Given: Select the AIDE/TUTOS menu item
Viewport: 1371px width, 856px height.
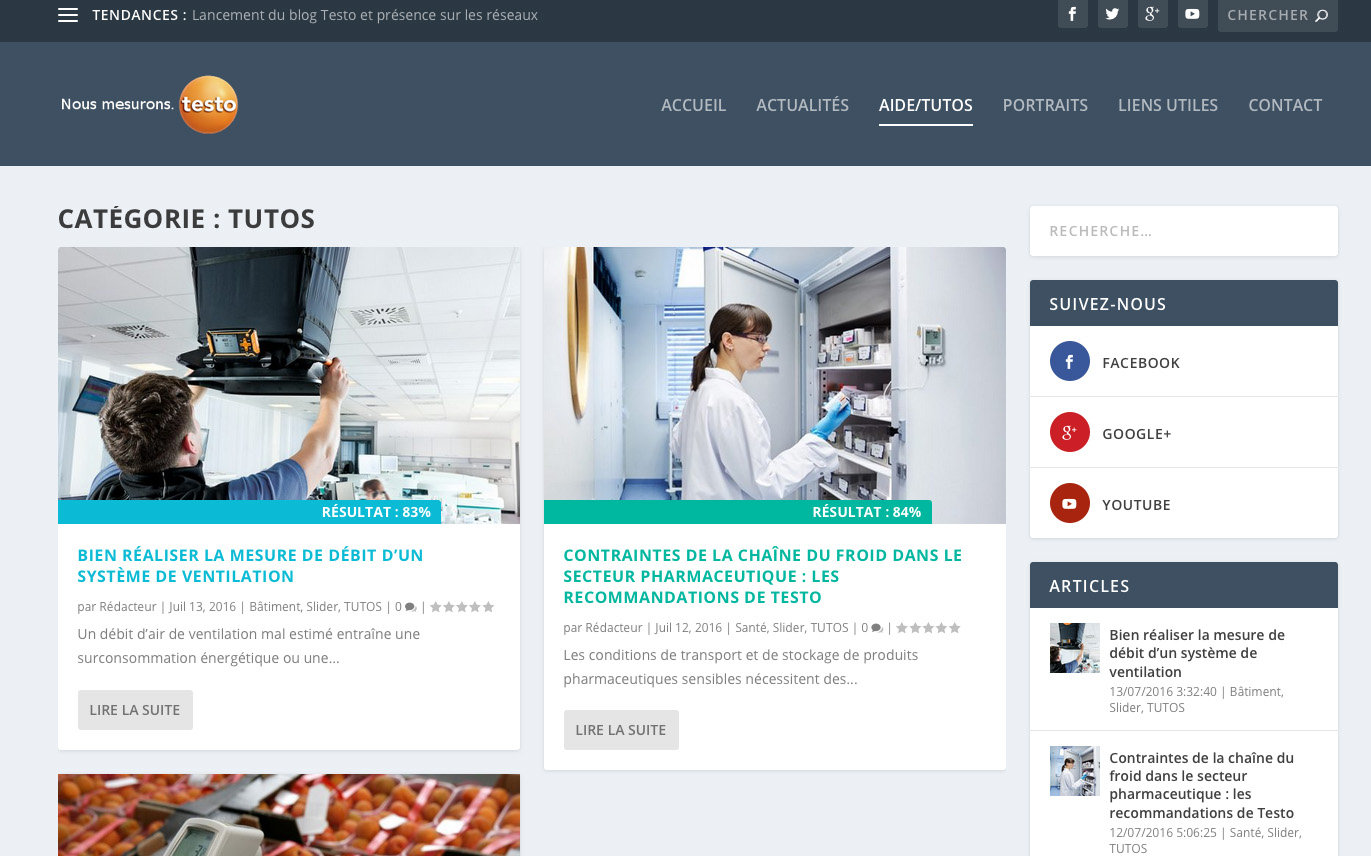Looking at the screenshot, I should pyautogui.click(x=925, y=105).
